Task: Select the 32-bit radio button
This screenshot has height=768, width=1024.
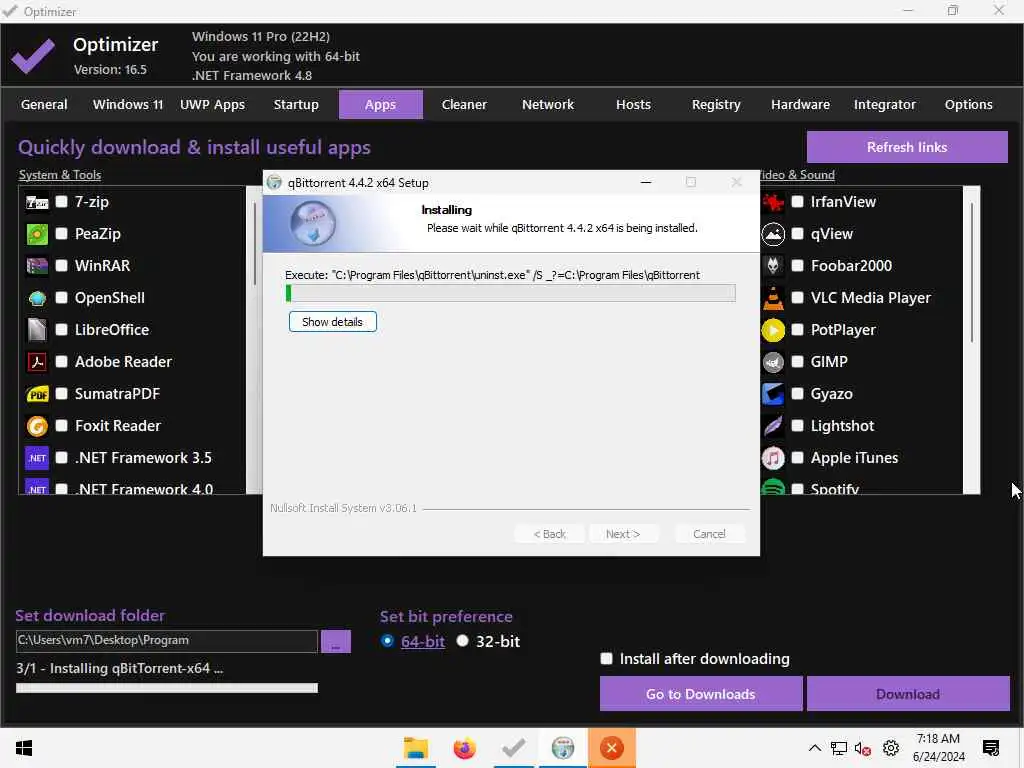Action: coord(462,641)
